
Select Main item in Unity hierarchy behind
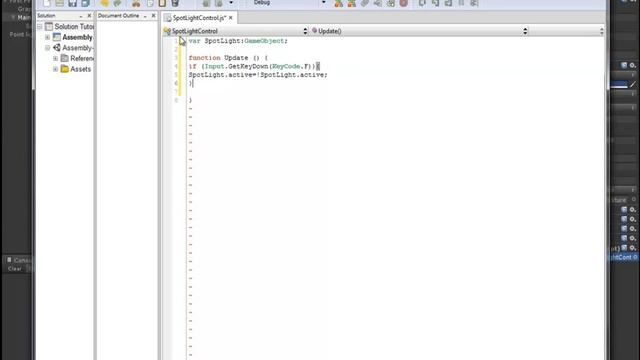(24, 18)
